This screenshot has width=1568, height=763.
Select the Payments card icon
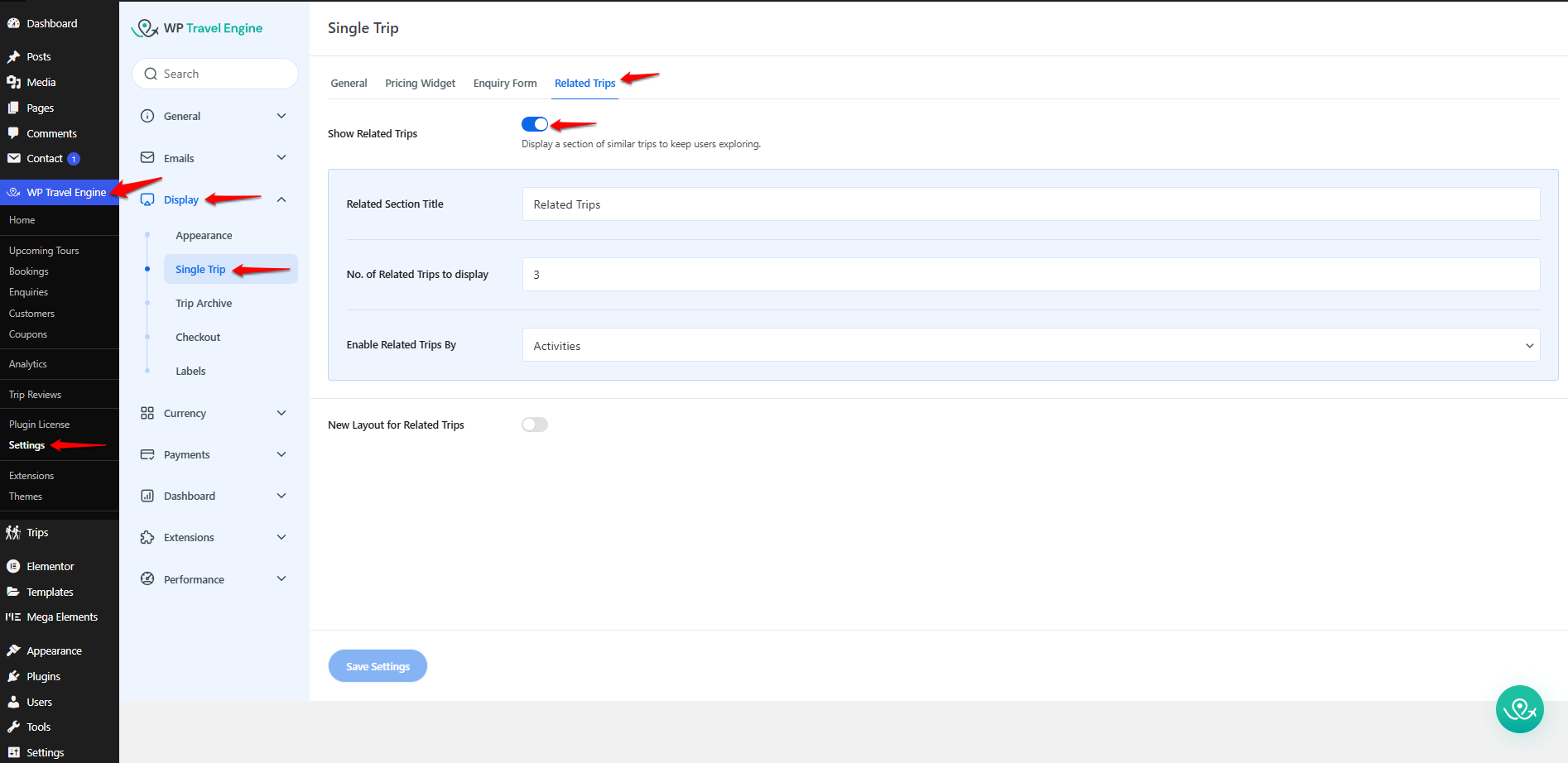pos(147,453)
